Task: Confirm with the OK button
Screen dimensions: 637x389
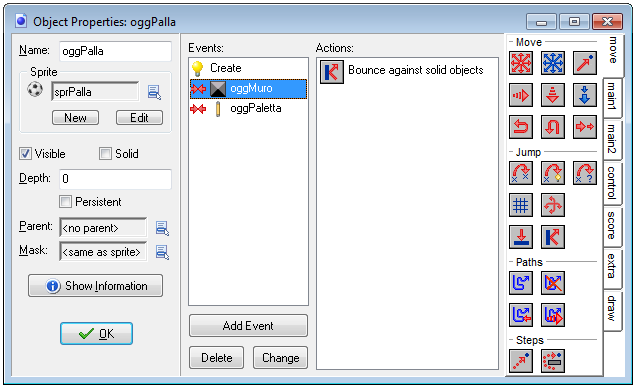Action: point(96,334)
